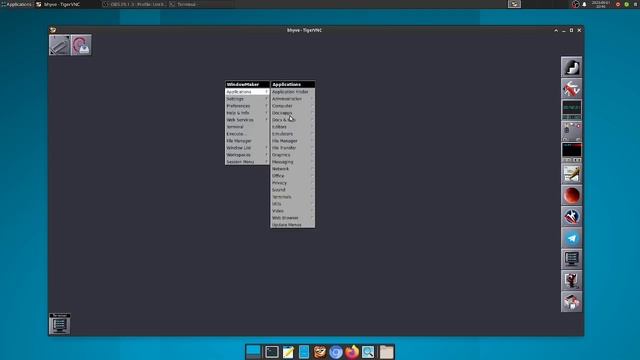Viewport: 640px width, 360px height.
Task: Select Applications in WindowMaker menu
Action: coord(247,92)
